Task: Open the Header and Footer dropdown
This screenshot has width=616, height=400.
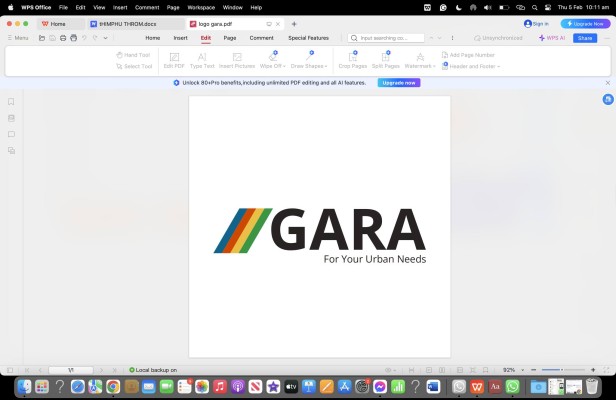Action: pos(471,66)
